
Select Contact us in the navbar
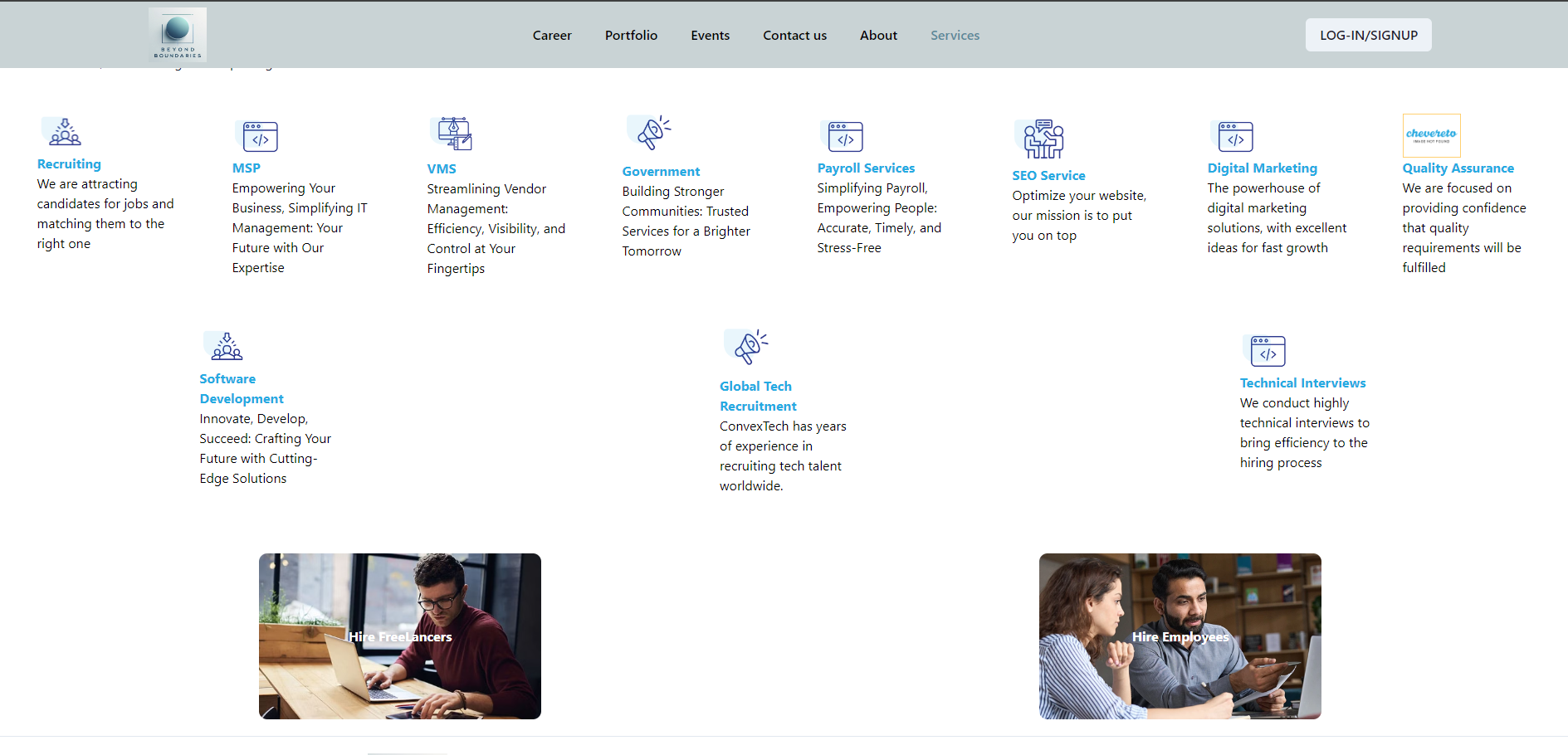(794, 36)
